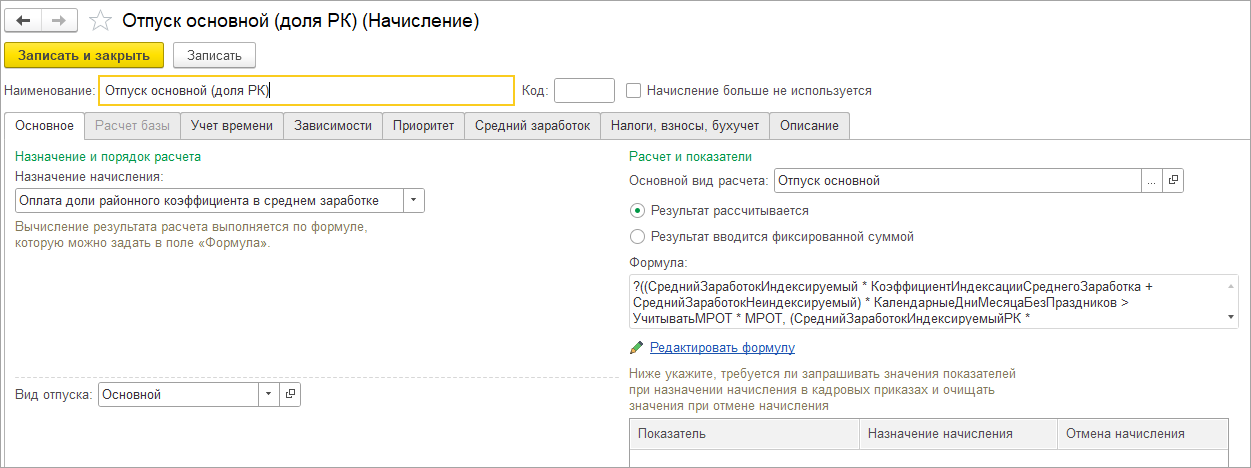Select 'Результат вводится фиксированной суммой' option
The width and height of the screenshot is (1251, 468).
coord(637,237)
